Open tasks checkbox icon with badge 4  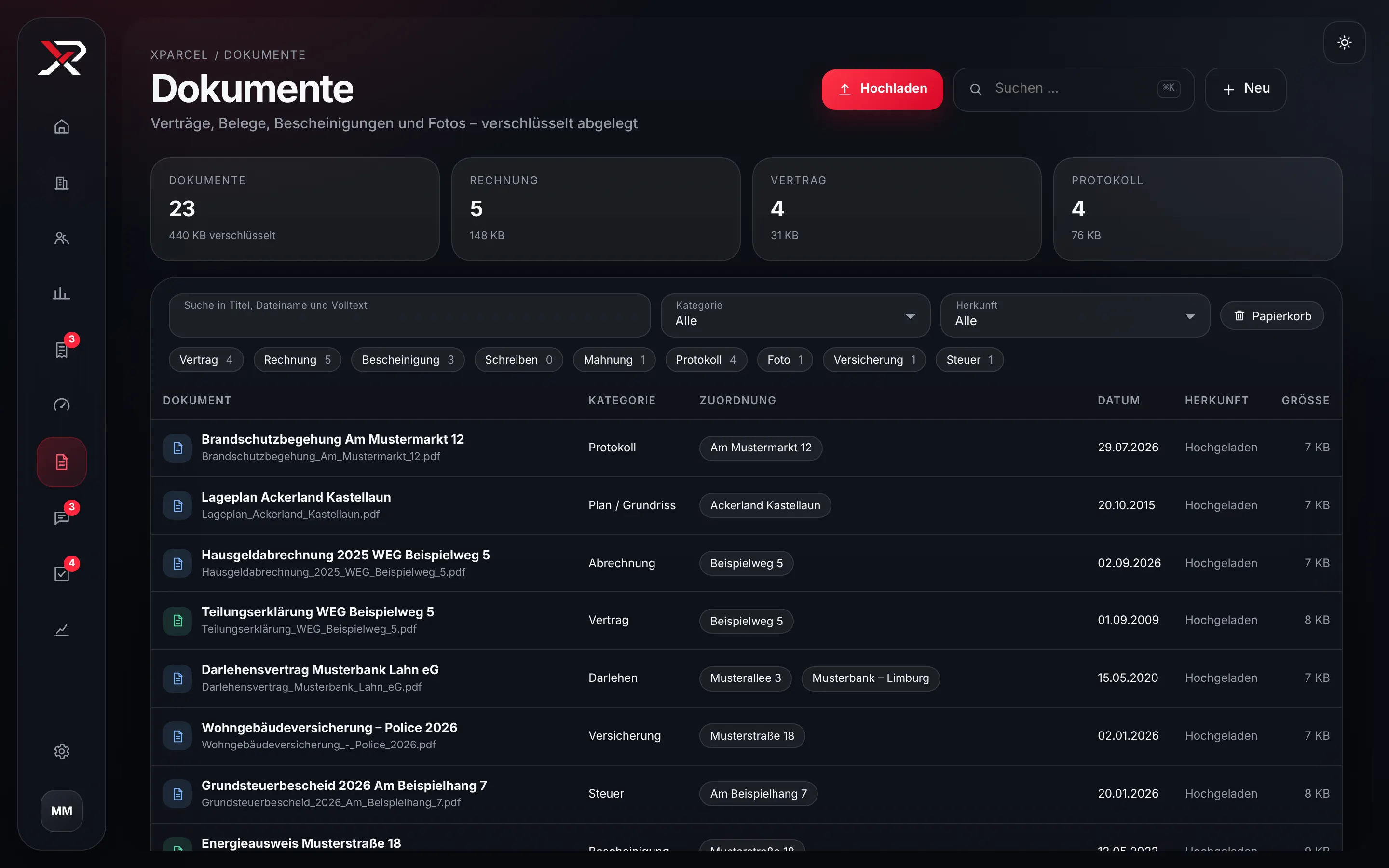61,573
